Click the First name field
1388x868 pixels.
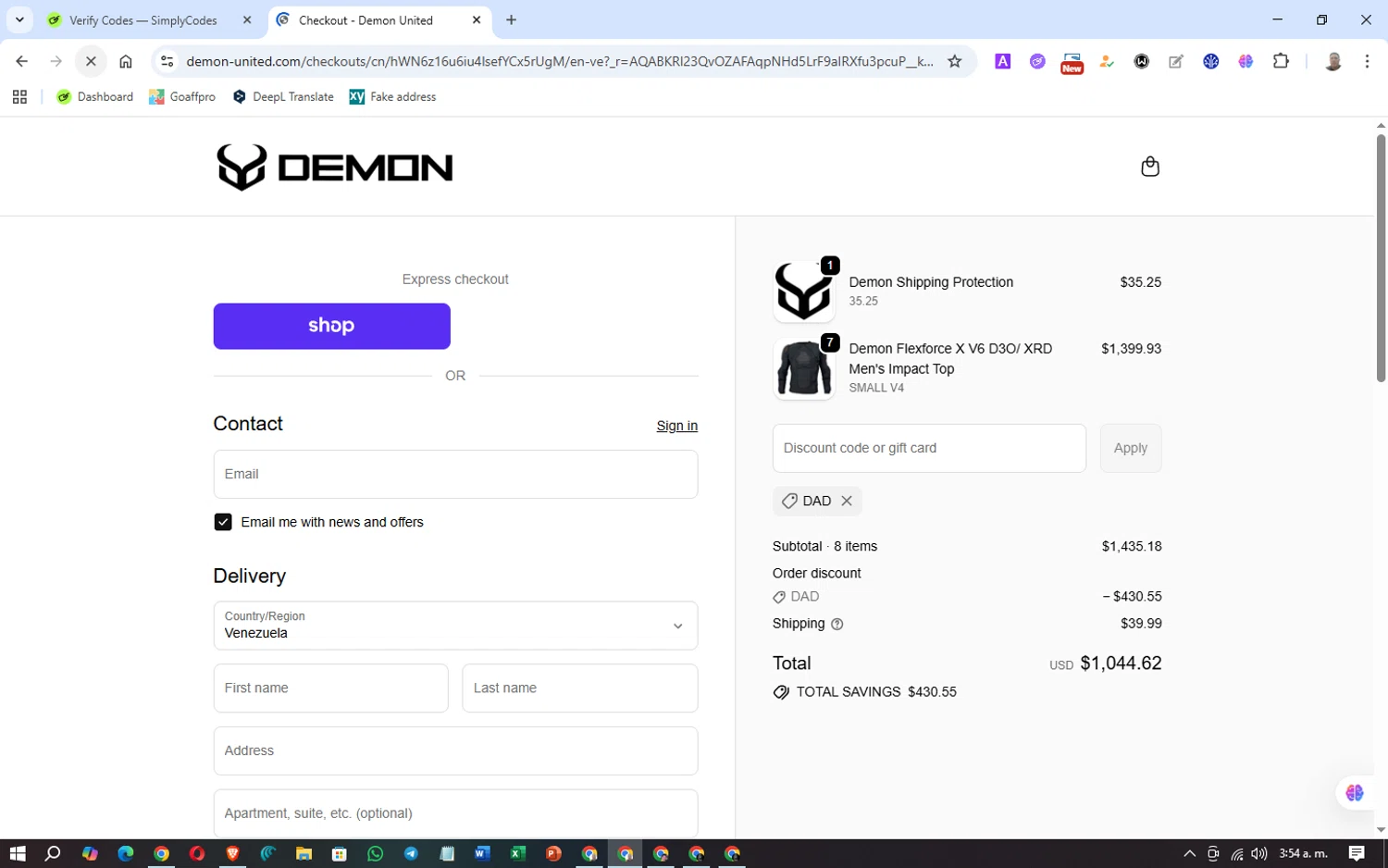click(330, 688)
